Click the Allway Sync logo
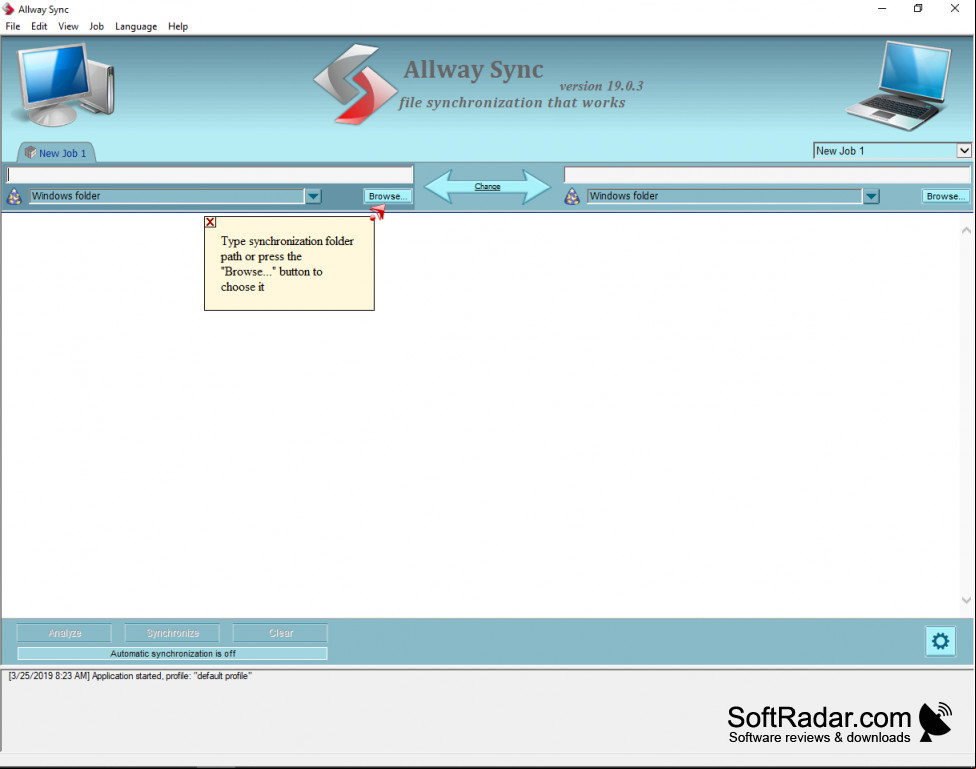 click(x=355, y=83)
